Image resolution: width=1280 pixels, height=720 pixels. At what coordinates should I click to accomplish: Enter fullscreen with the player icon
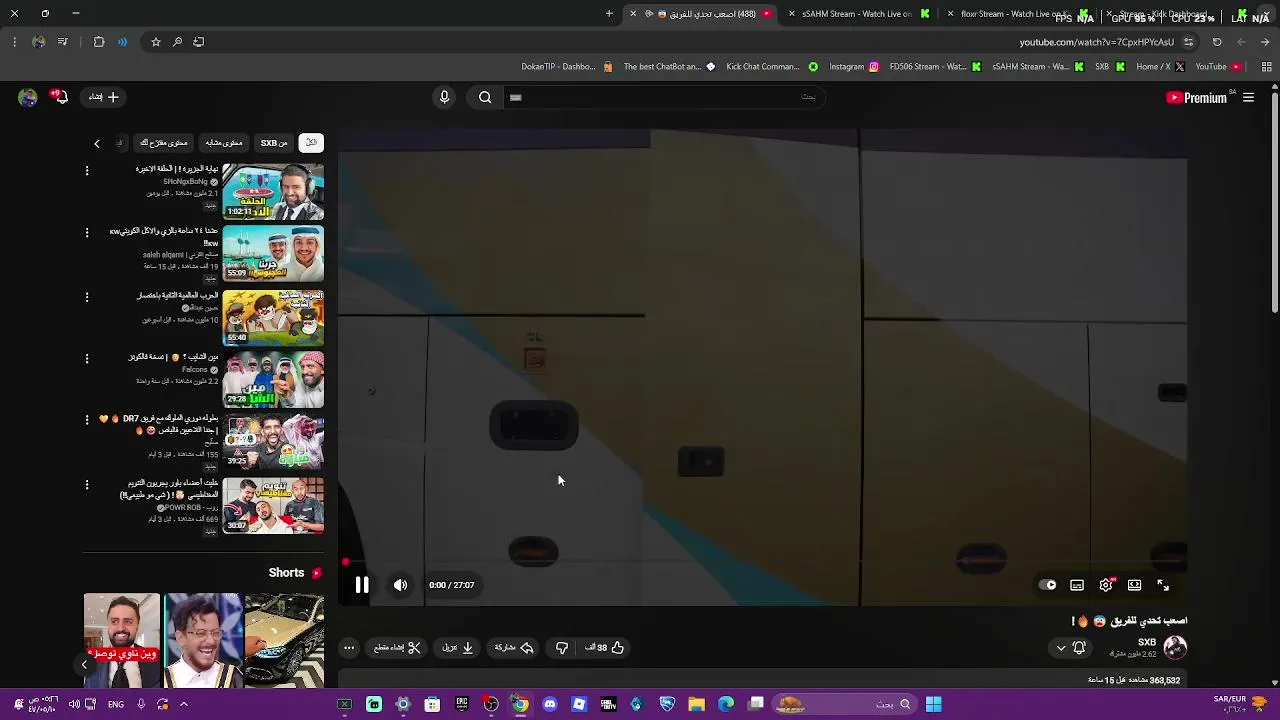click(1163, 585)
